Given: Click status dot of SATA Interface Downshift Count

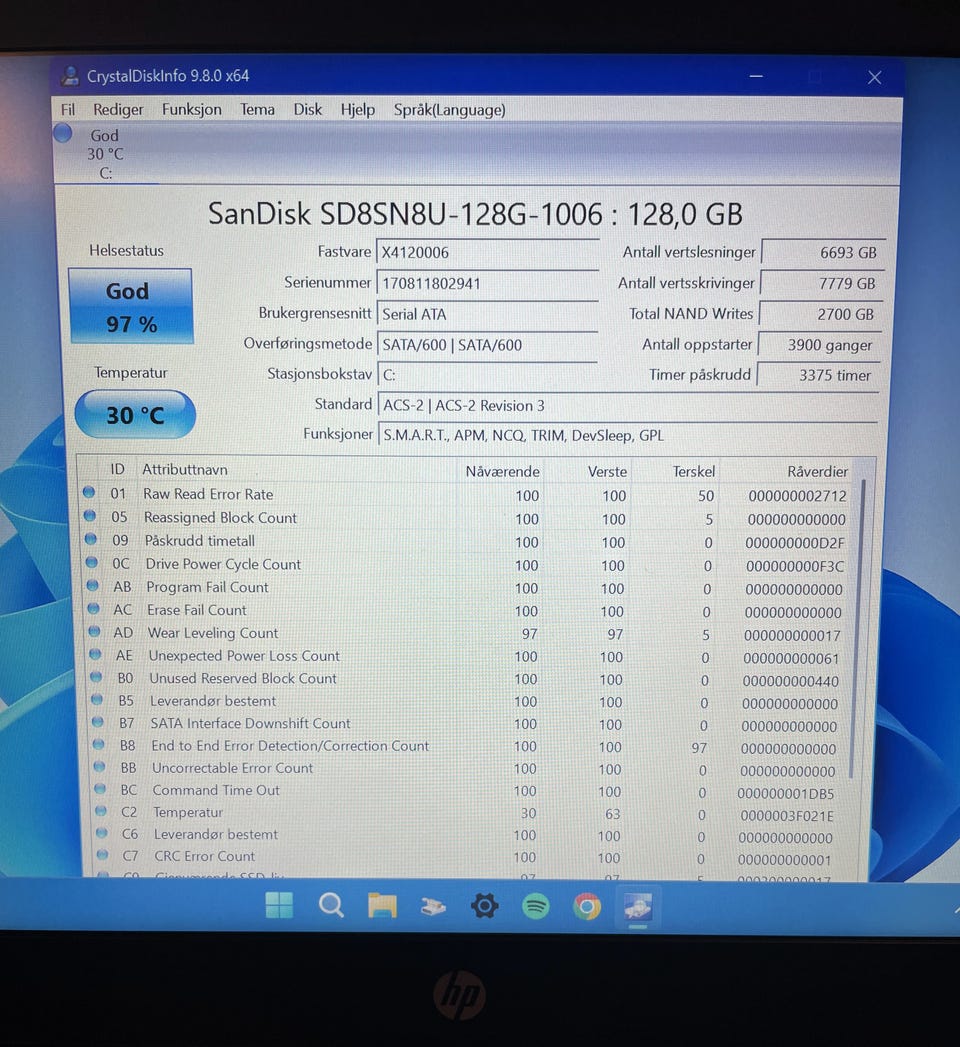Looking at the screenshot, I should pos(97,722).
